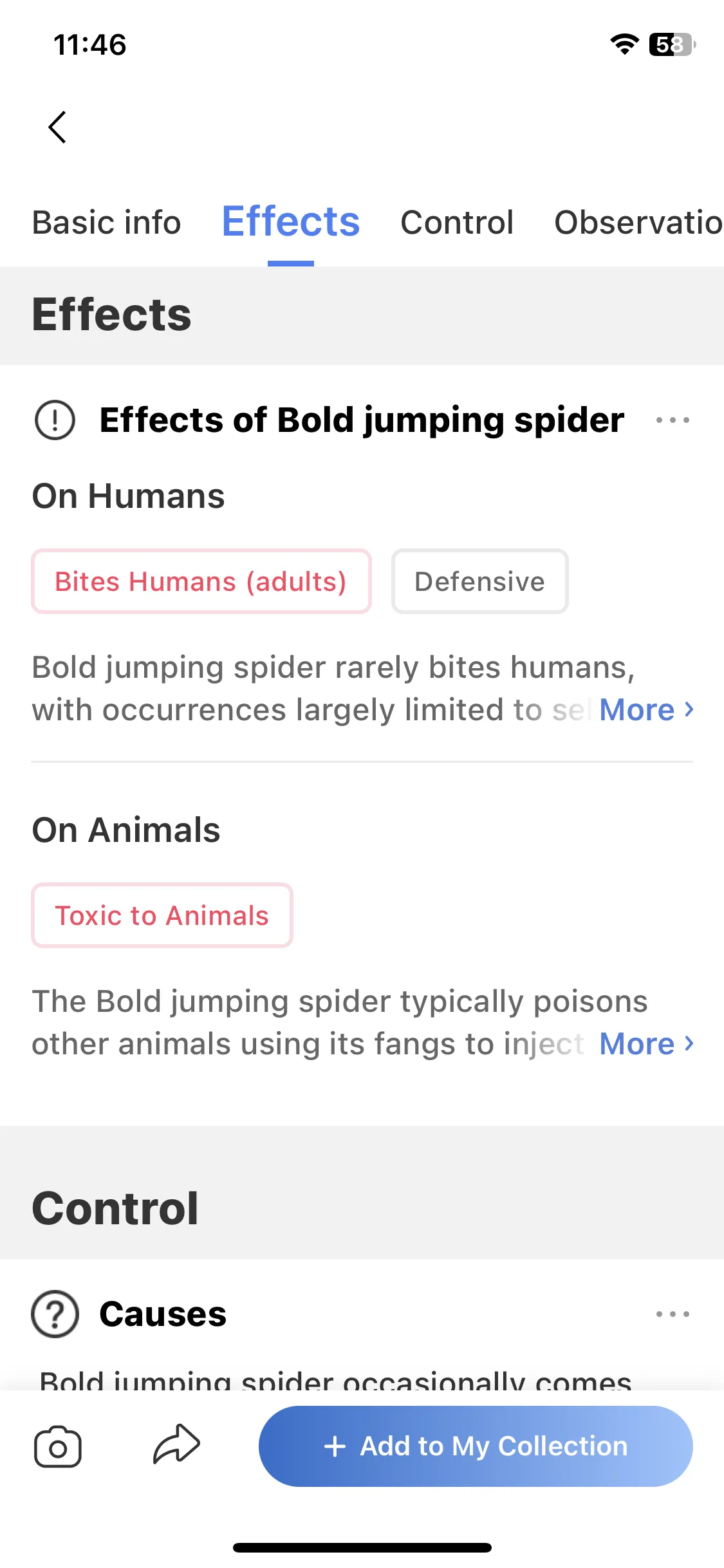
Task: Click Add to My Collection button
Action: (x=476, y=1446)
